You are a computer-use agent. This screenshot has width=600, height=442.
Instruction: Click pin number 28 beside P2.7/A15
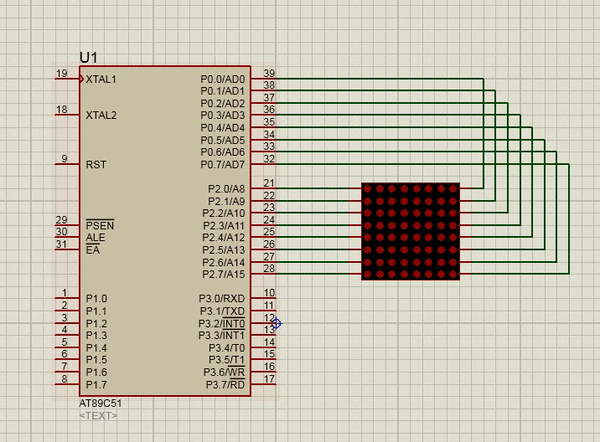tap(269, 268)
